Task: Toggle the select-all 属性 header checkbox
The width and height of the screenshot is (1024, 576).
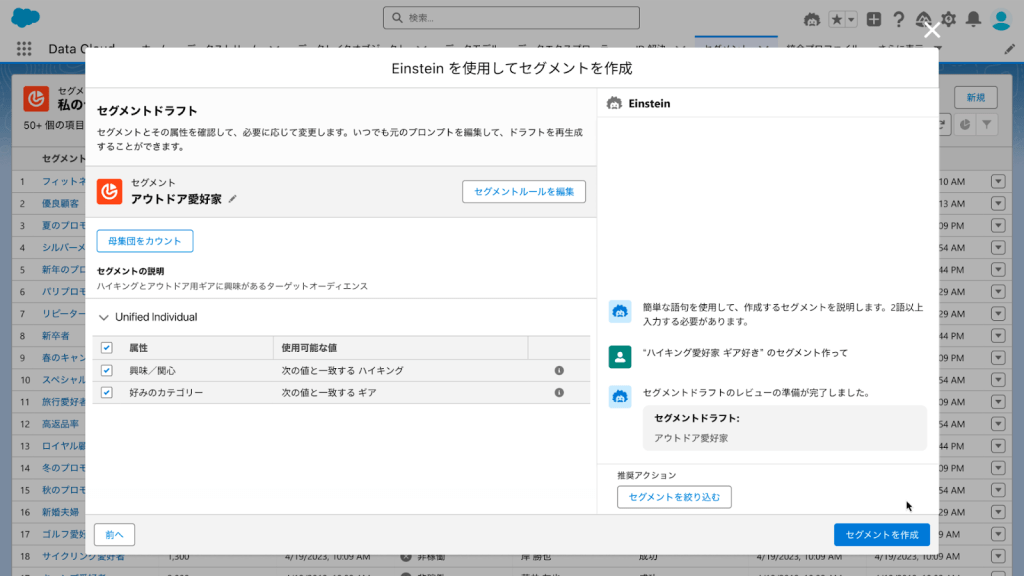Action: click(x=107, y=347)
